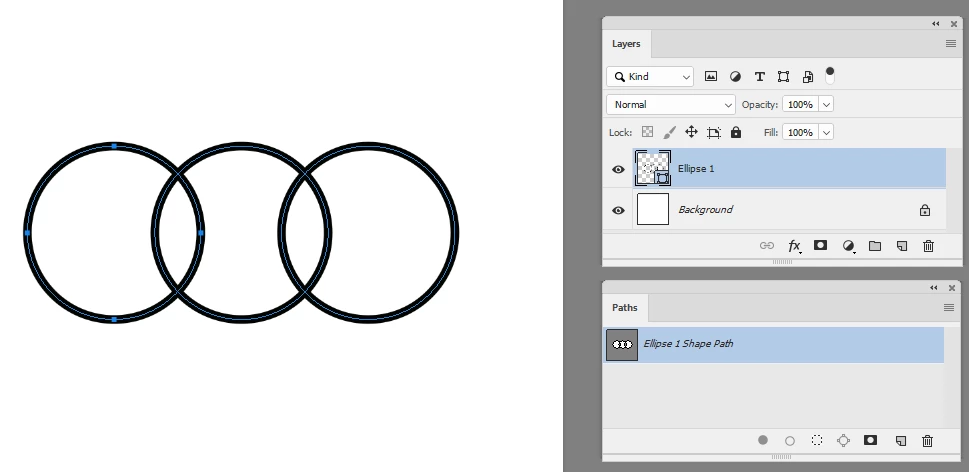The width and height of the screenshot is (969, 472).
Task: Collapse the Layers panel double arrows
Action: [x=936, y=23]
